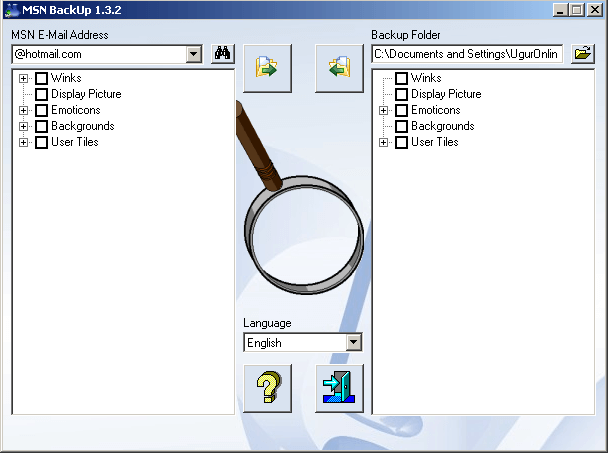Check Backgrounds box in right panel

[401, 126]
